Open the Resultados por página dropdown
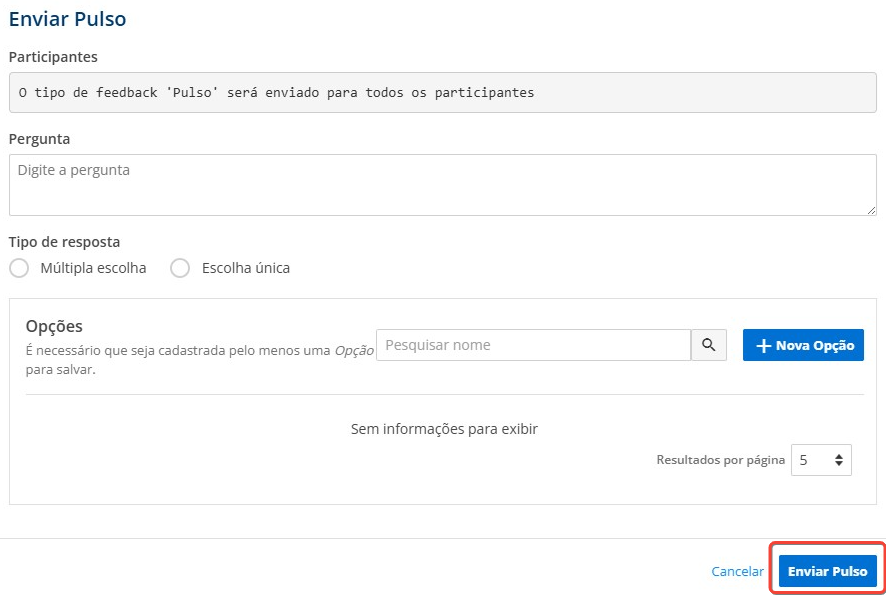The width and height of the screenshot is (886, 595). tap(821, 460)
